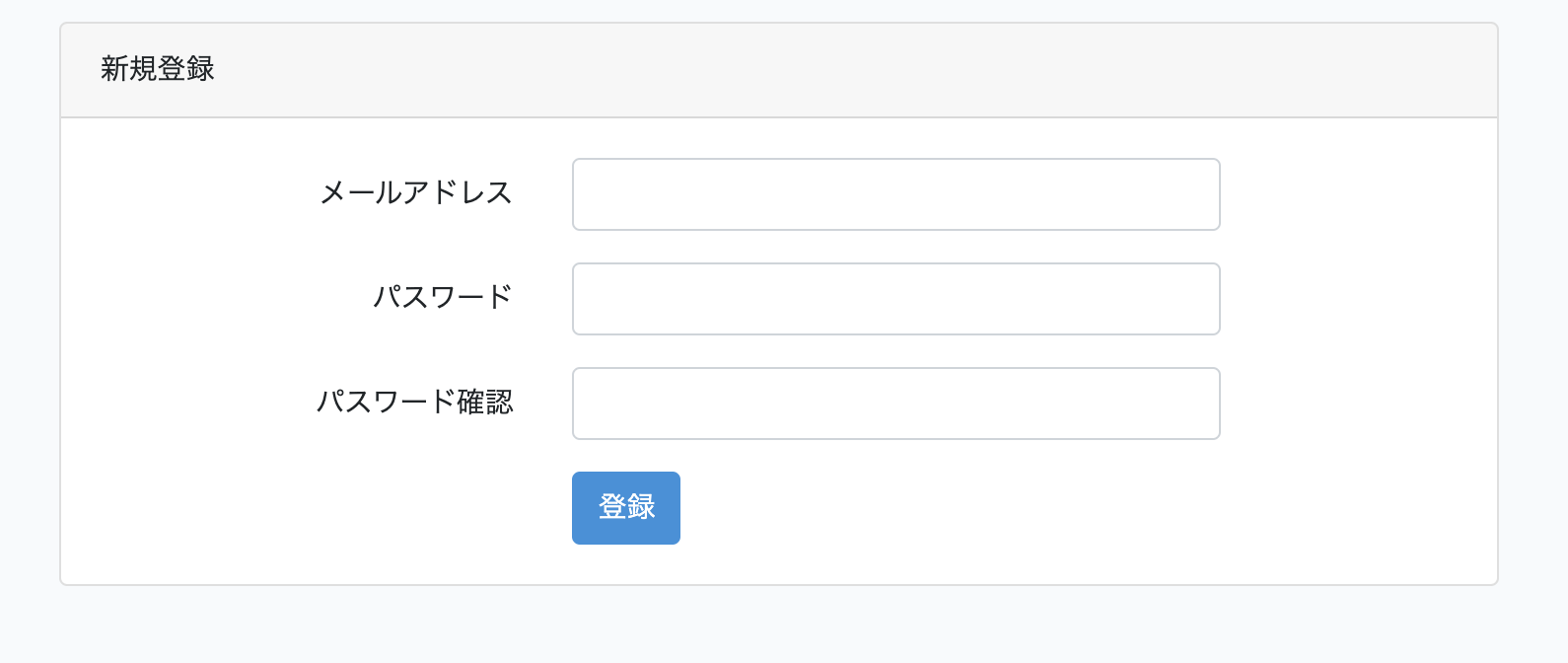Click inside the form panel header area
This screenshot has height=663, width=1568.
coord(690,69)
